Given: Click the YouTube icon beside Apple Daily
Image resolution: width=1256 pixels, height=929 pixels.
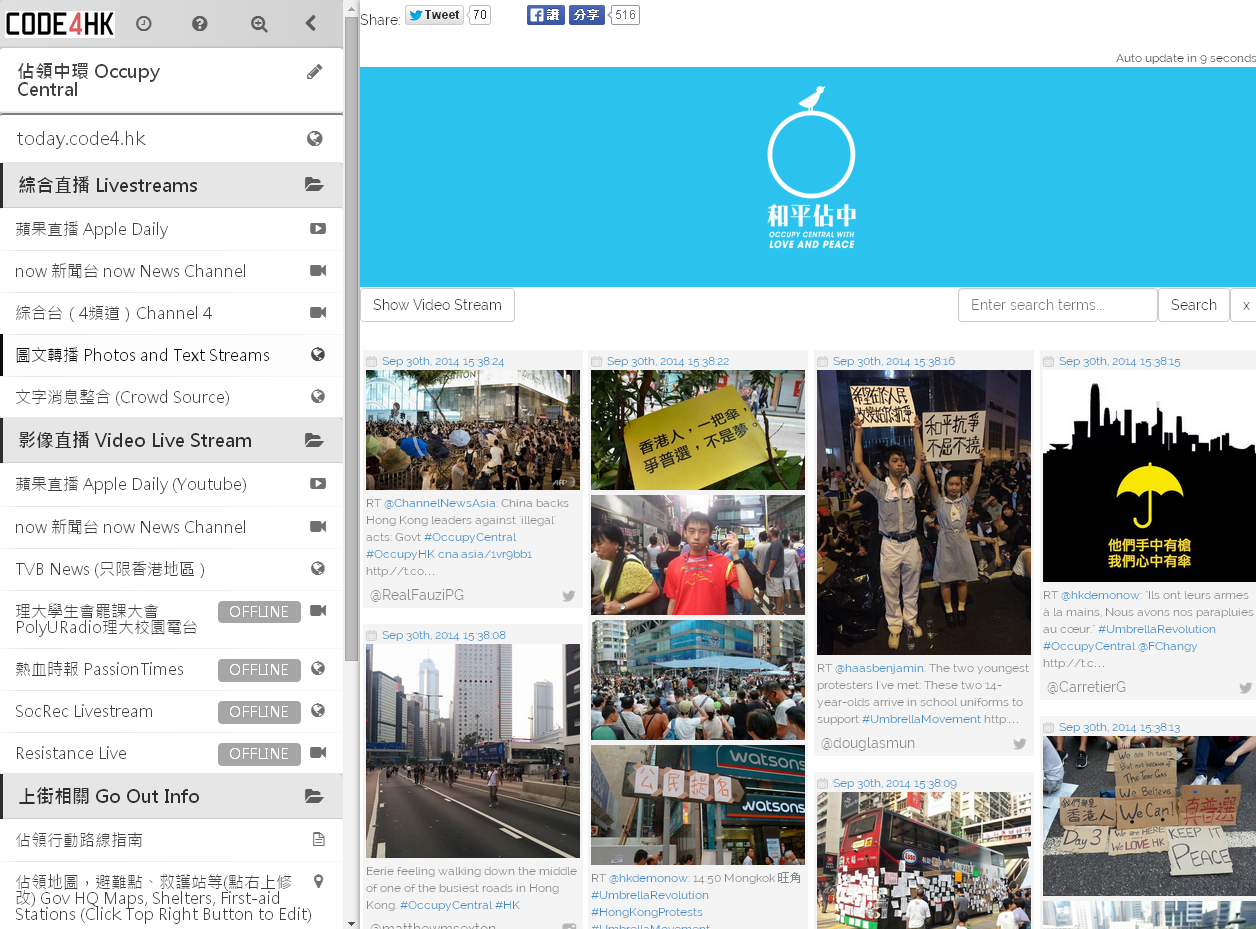Looking at the screenshot, I should click(x=317, y=228).
